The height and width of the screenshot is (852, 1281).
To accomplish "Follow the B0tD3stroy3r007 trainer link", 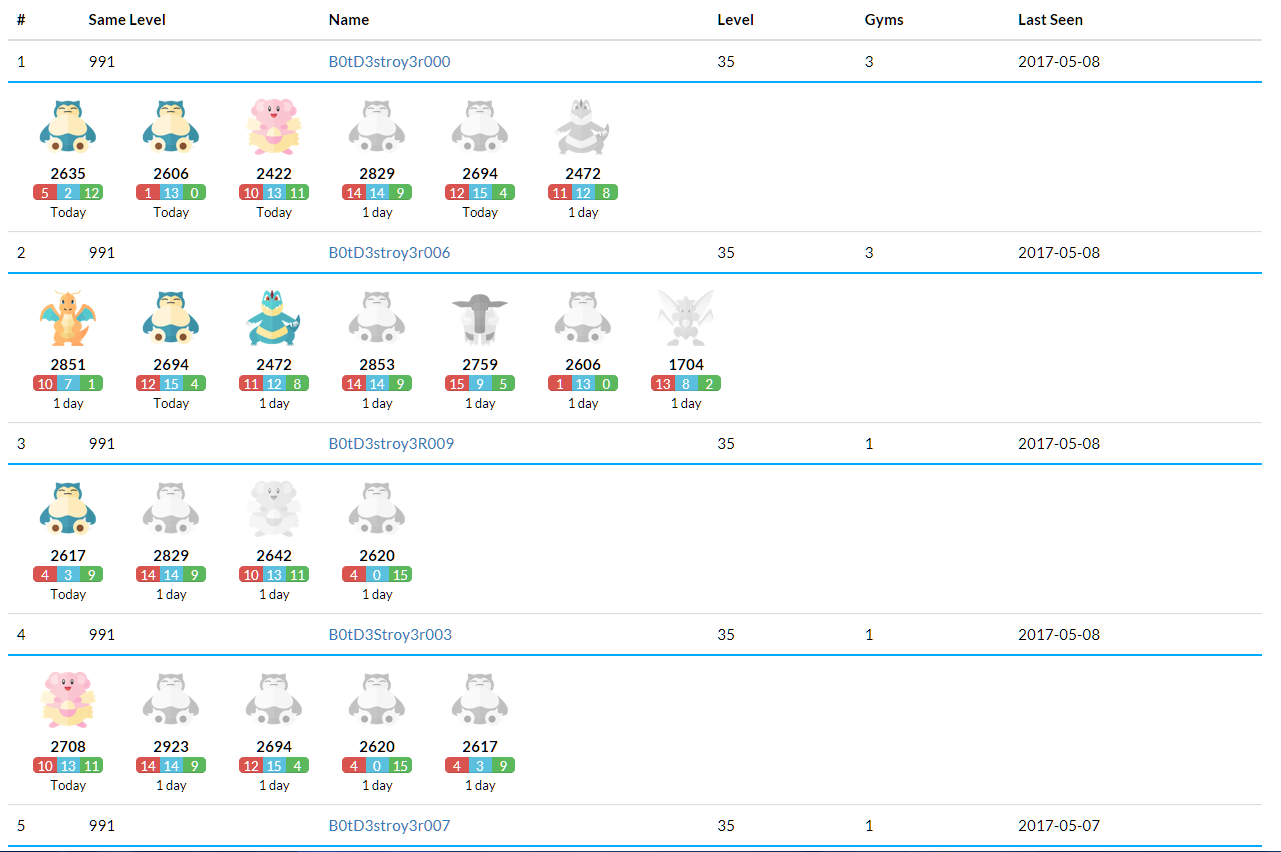I will 390,826.
